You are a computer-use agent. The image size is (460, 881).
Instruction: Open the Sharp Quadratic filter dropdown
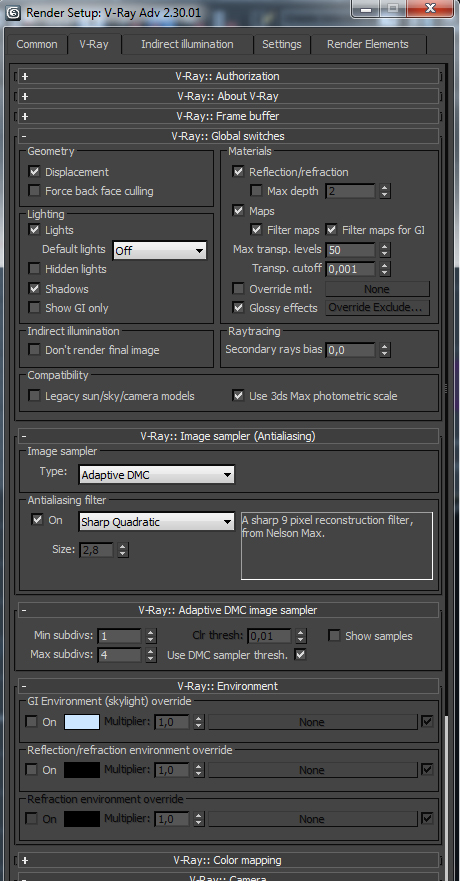157,522
